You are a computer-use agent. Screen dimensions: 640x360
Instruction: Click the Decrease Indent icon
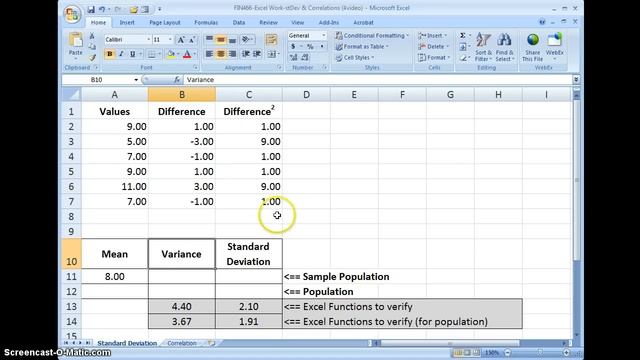coord(245,54)
